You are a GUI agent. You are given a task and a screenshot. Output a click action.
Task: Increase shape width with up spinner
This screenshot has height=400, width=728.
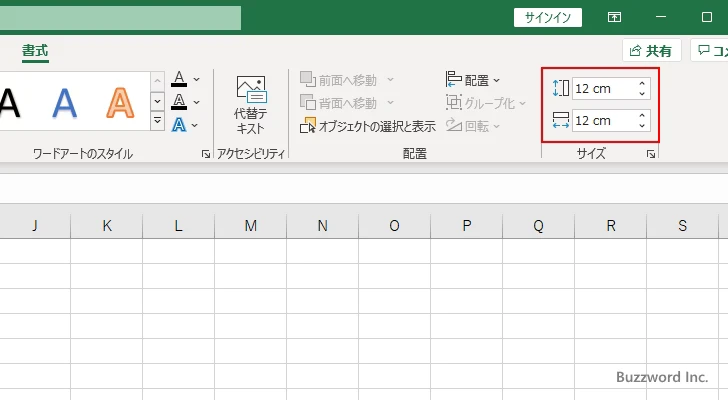coord(642,116)
